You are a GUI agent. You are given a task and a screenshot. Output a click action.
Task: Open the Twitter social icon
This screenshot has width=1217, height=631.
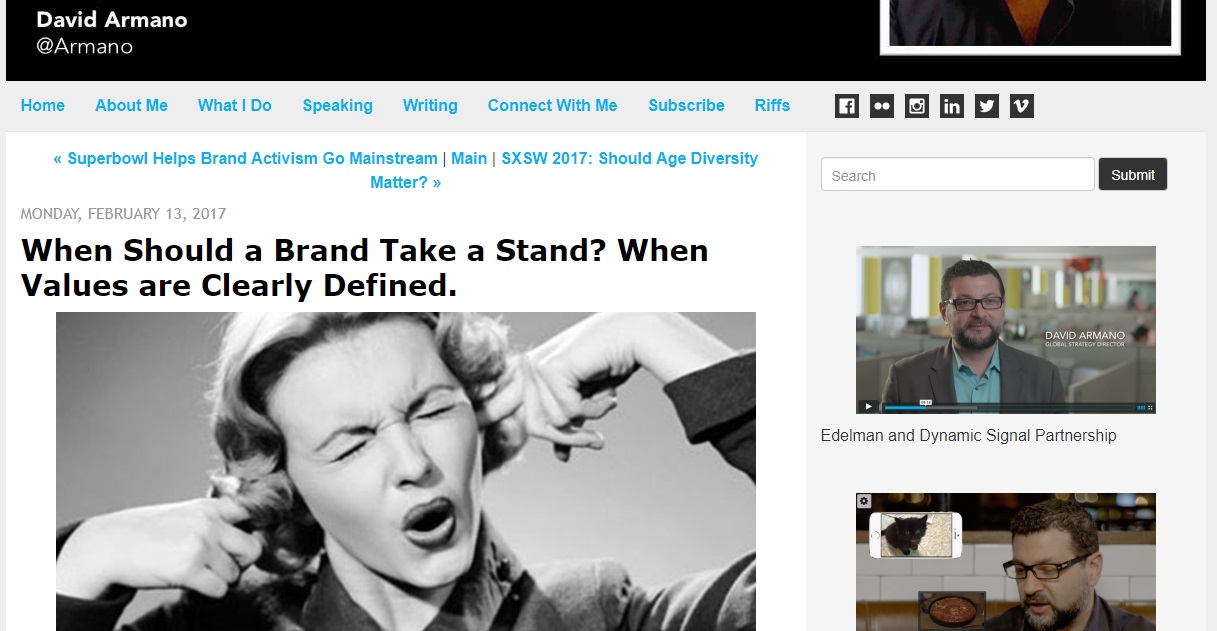pyautogui.click(x=987, y=106)
